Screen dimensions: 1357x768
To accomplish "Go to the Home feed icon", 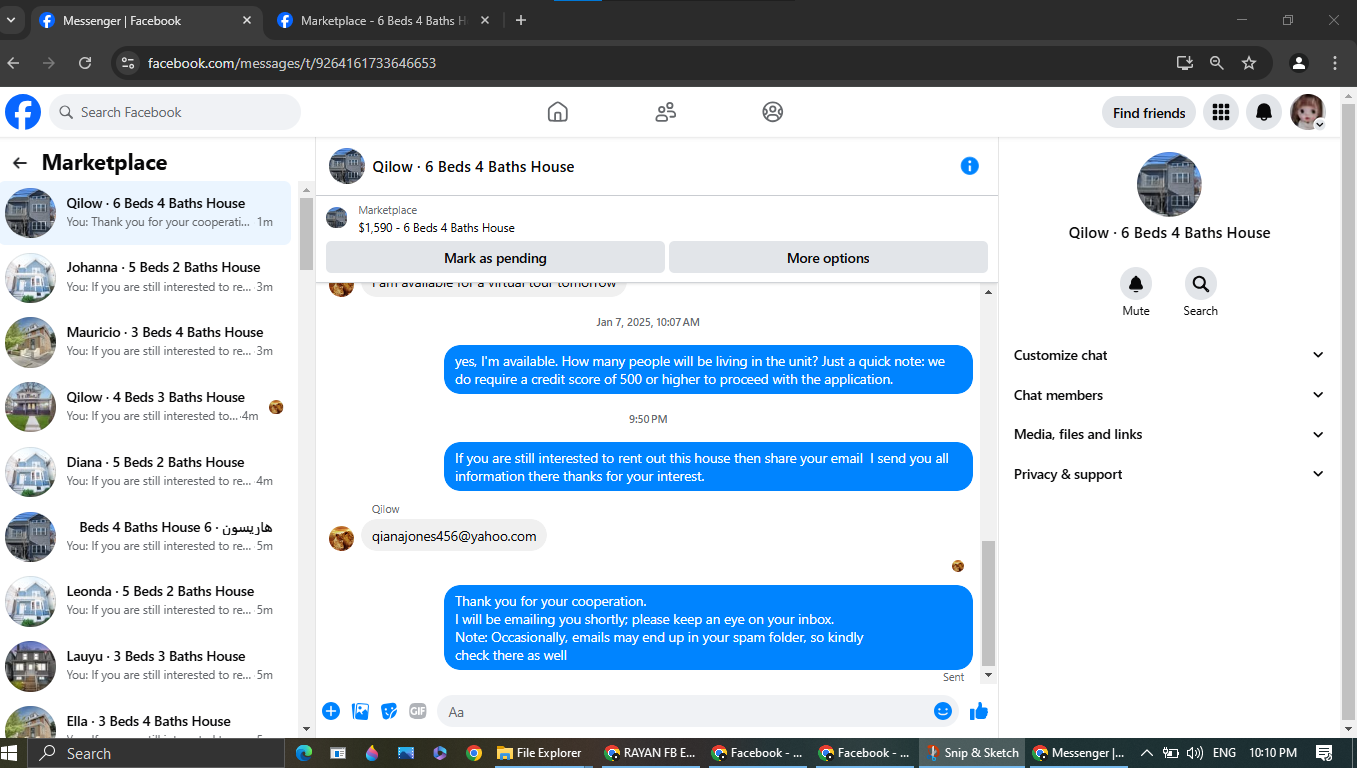I will (x=558, y=112).
